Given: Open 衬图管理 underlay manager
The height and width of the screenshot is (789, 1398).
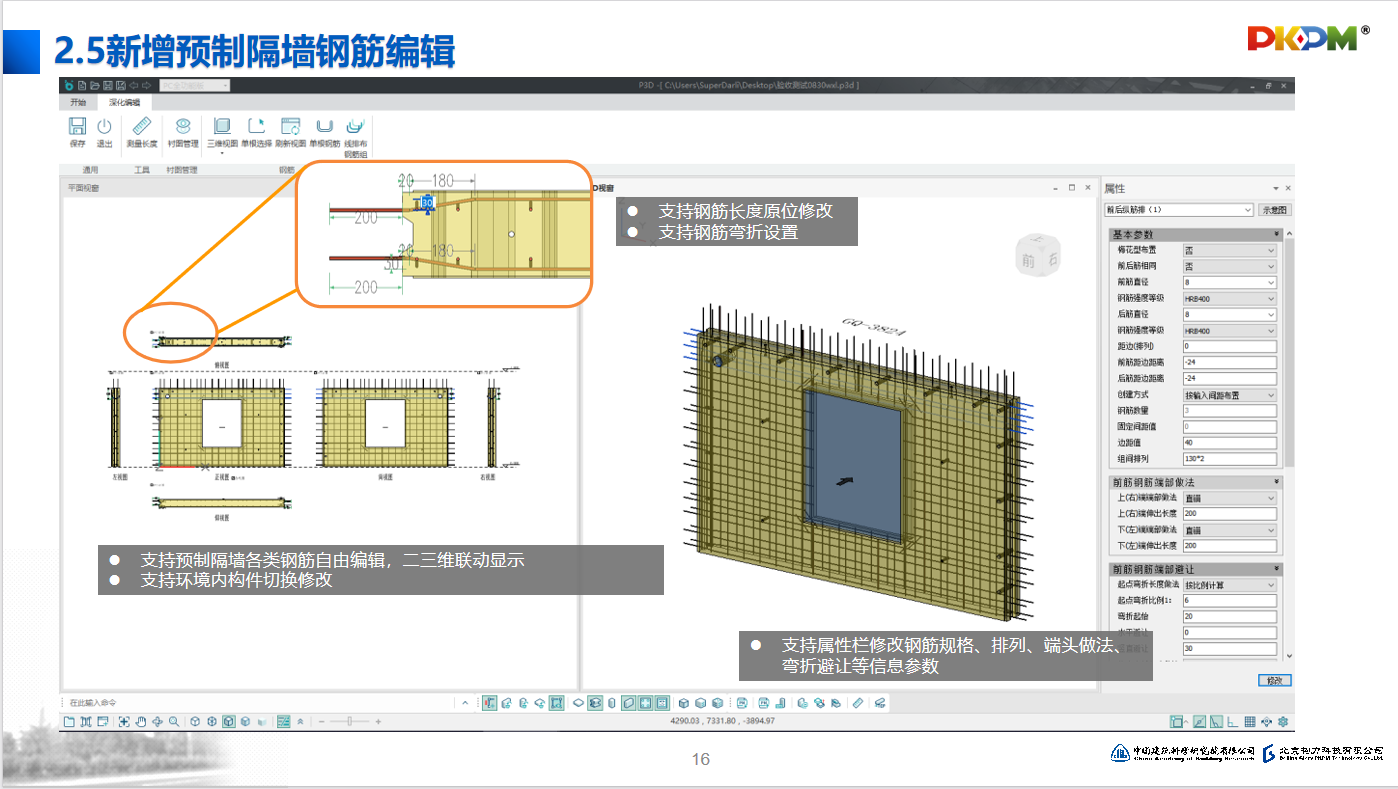Looking at the screenshot, I should click(x=183, y=126).
